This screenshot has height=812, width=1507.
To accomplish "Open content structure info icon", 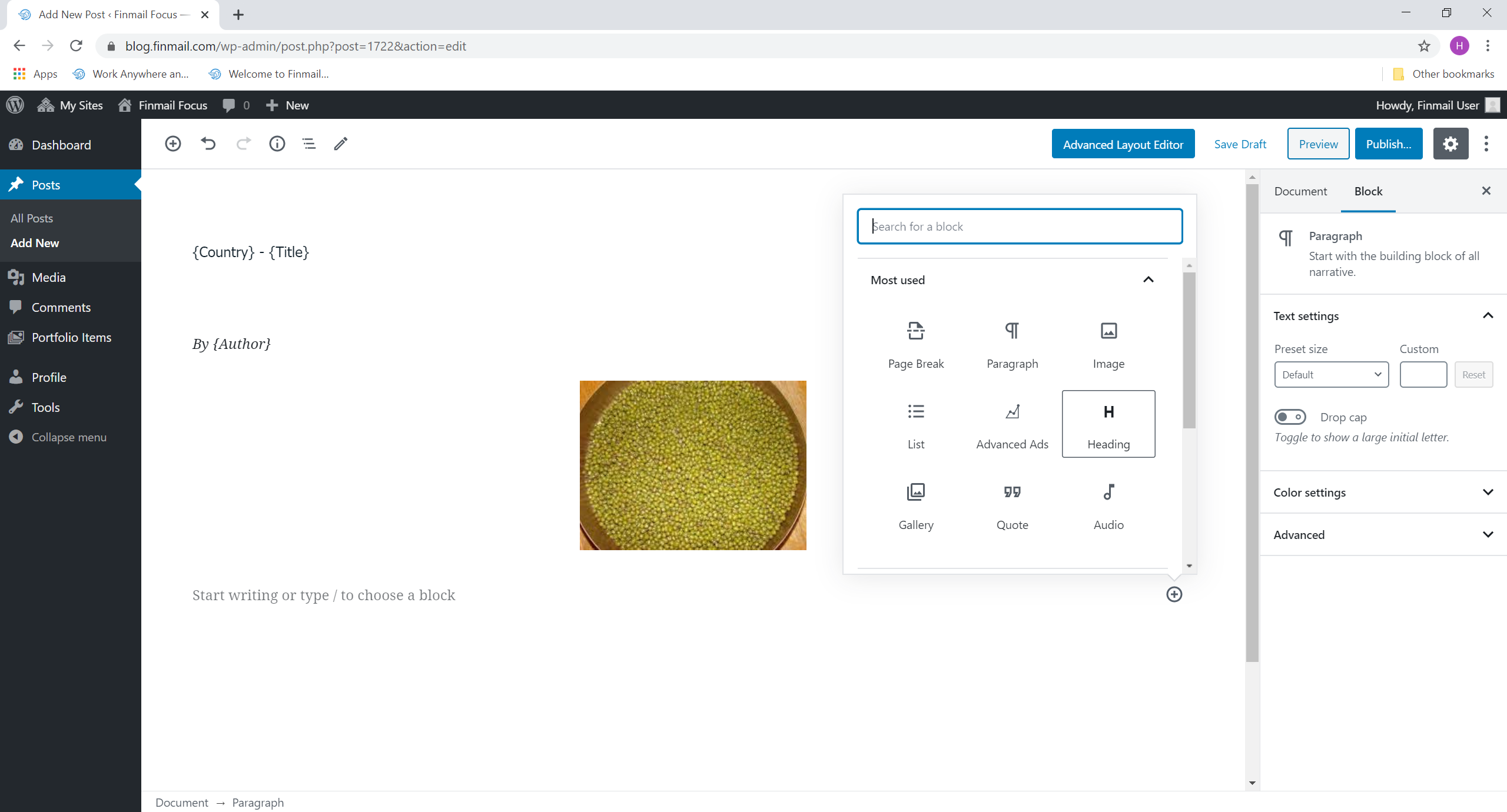I will click(277, 144).
